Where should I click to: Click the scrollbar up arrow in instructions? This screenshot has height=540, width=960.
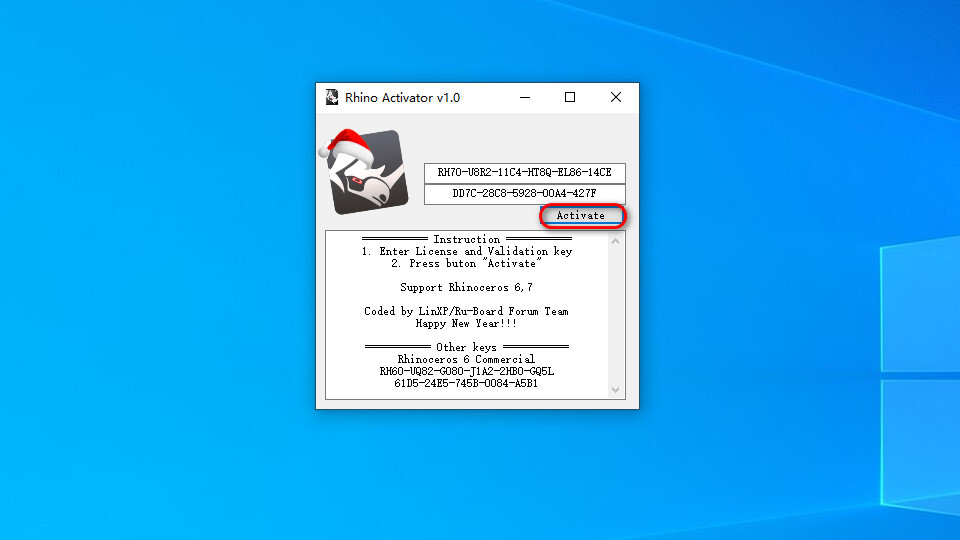(x=616, y=241)
